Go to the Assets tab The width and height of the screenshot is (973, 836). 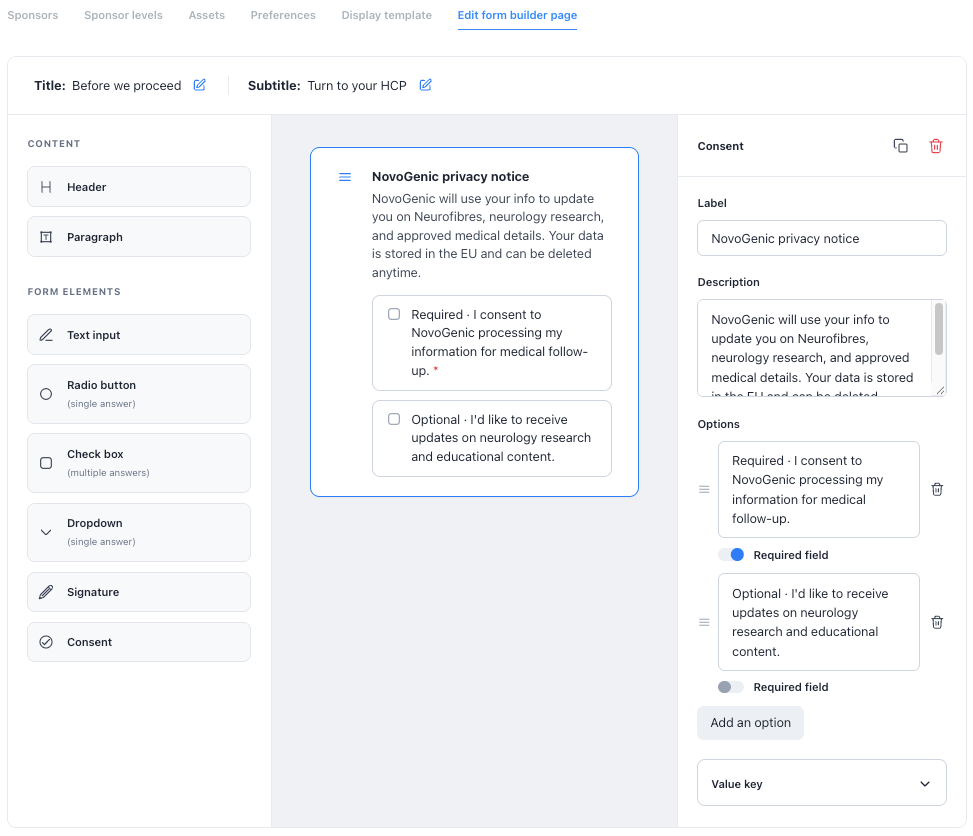pos(207,15)
